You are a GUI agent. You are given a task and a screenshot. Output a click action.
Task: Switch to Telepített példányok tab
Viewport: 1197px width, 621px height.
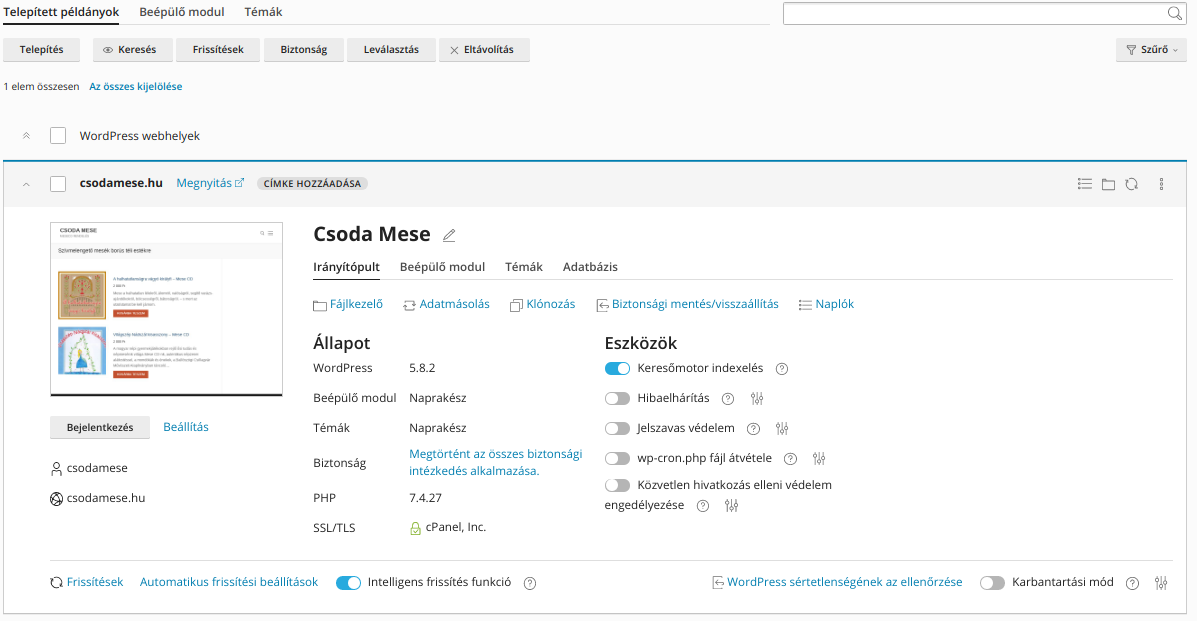coord(61,12)
